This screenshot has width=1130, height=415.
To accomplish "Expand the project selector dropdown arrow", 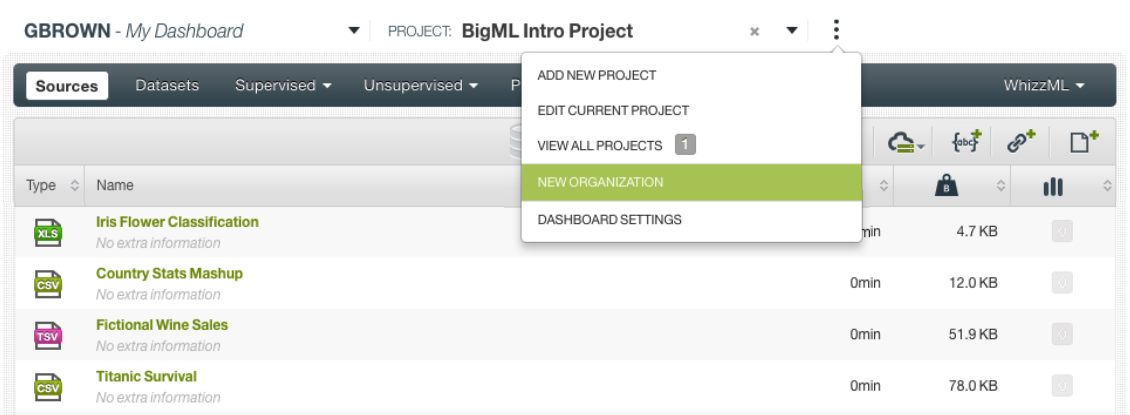I will (x=792, y=30).
